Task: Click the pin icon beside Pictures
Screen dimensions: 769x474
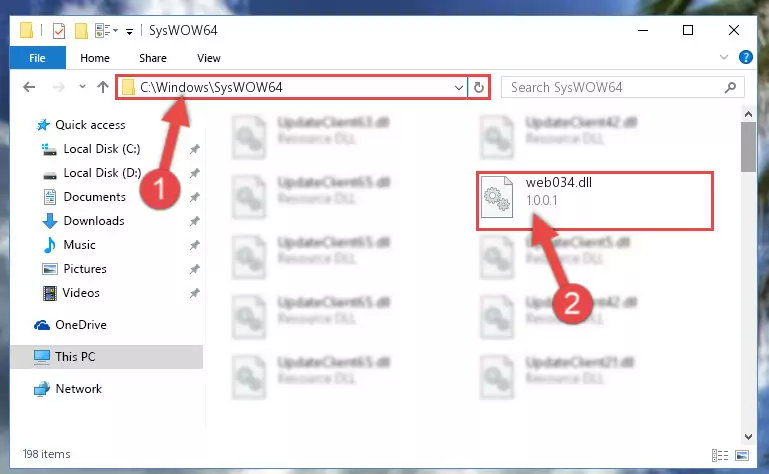Action: [195, 269]
